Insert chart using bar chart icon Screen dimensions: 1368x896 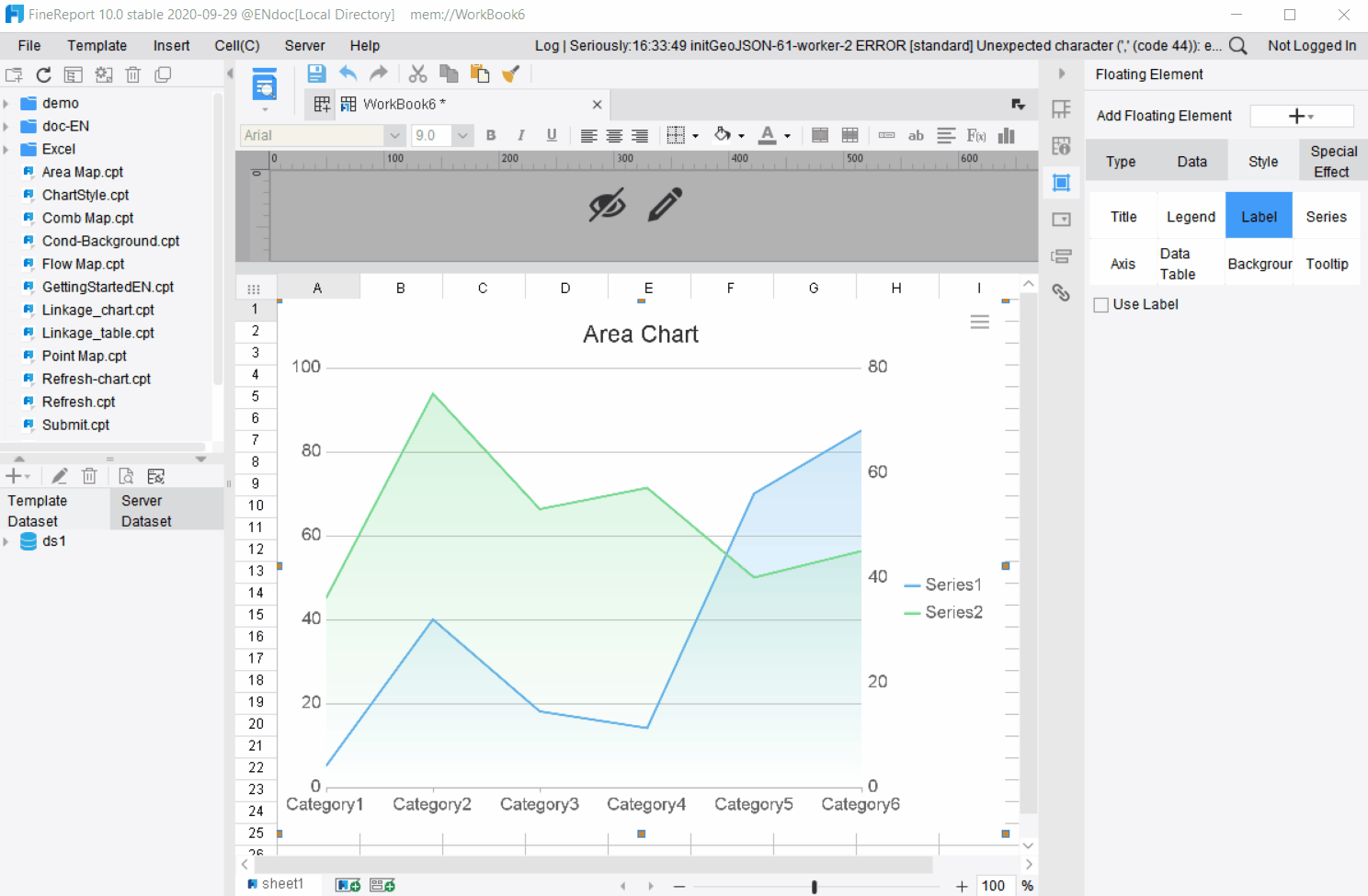[x=1007, y=135]
